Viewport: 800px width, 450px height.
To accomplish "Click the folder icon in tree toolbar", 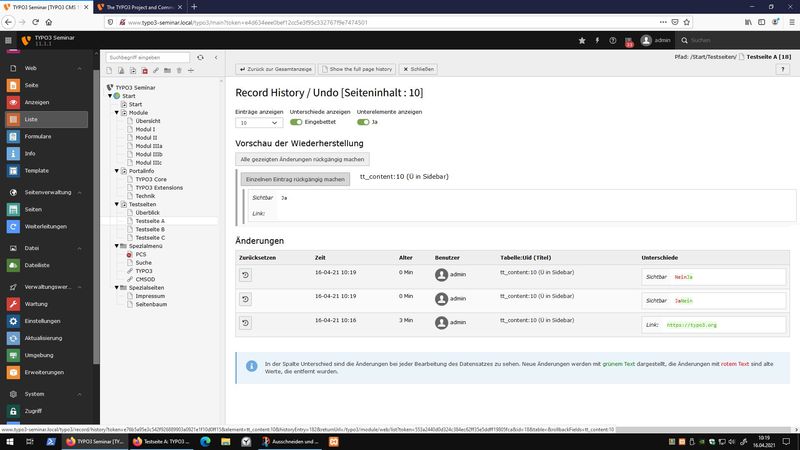I will 167,70.
